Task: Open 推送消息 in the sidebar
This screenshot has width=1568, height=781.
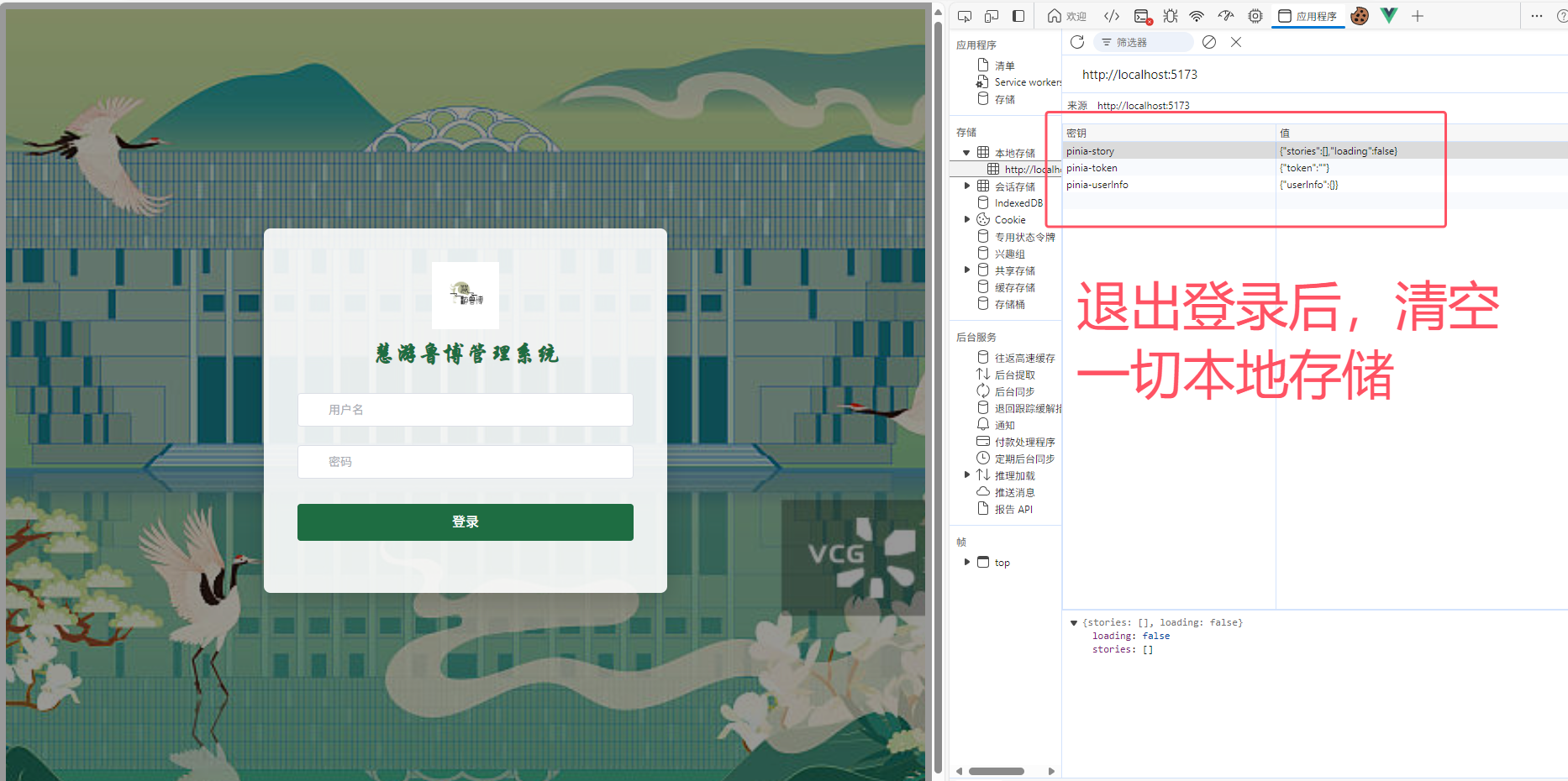Action: 1014,492
